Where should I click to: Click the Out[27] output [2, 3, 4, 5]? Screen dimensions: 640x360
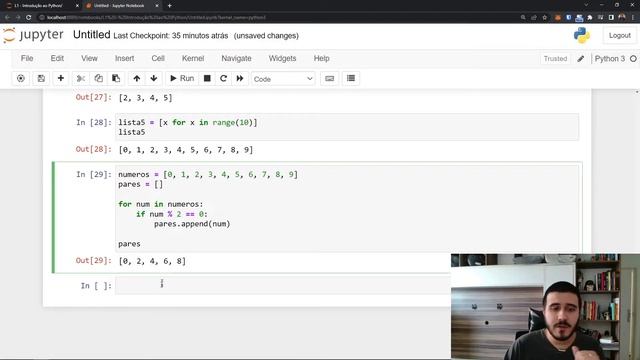[x=145, y=98]
